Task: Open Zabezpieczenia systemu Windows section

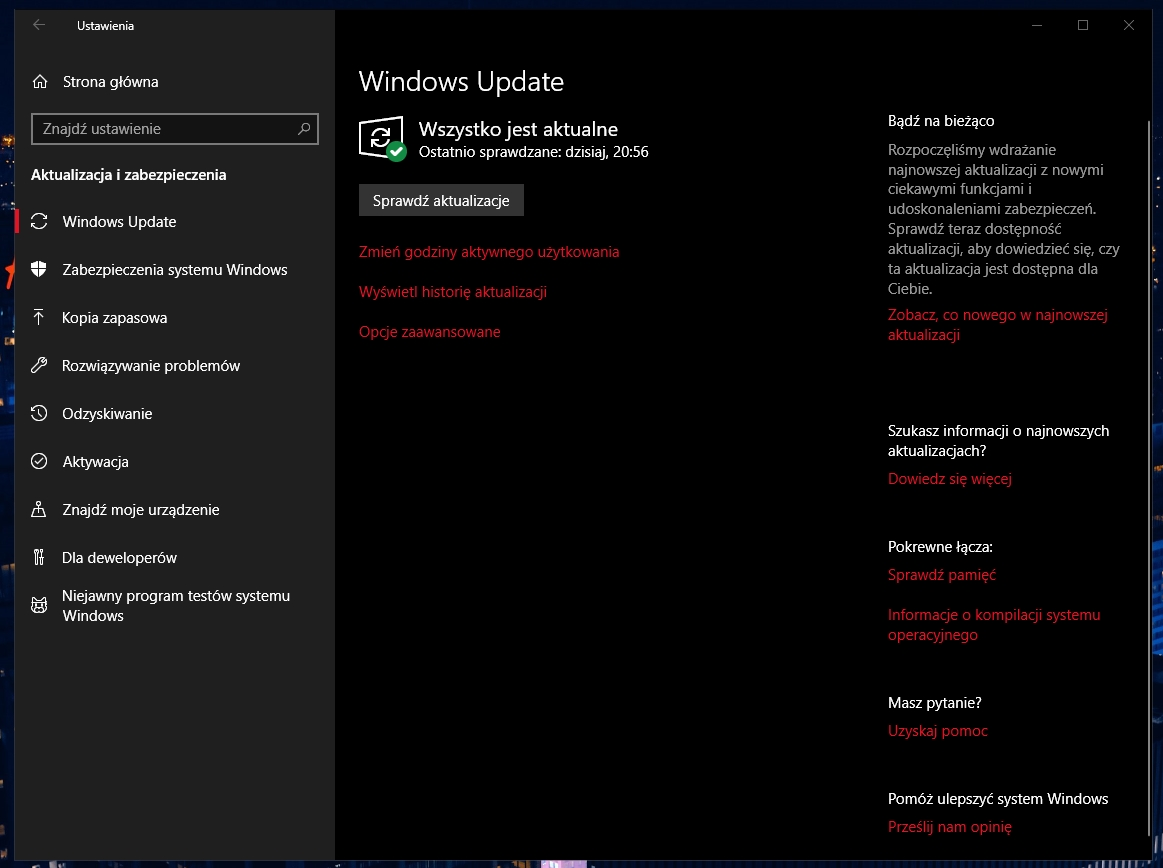Action: click(x=175, y=270)
